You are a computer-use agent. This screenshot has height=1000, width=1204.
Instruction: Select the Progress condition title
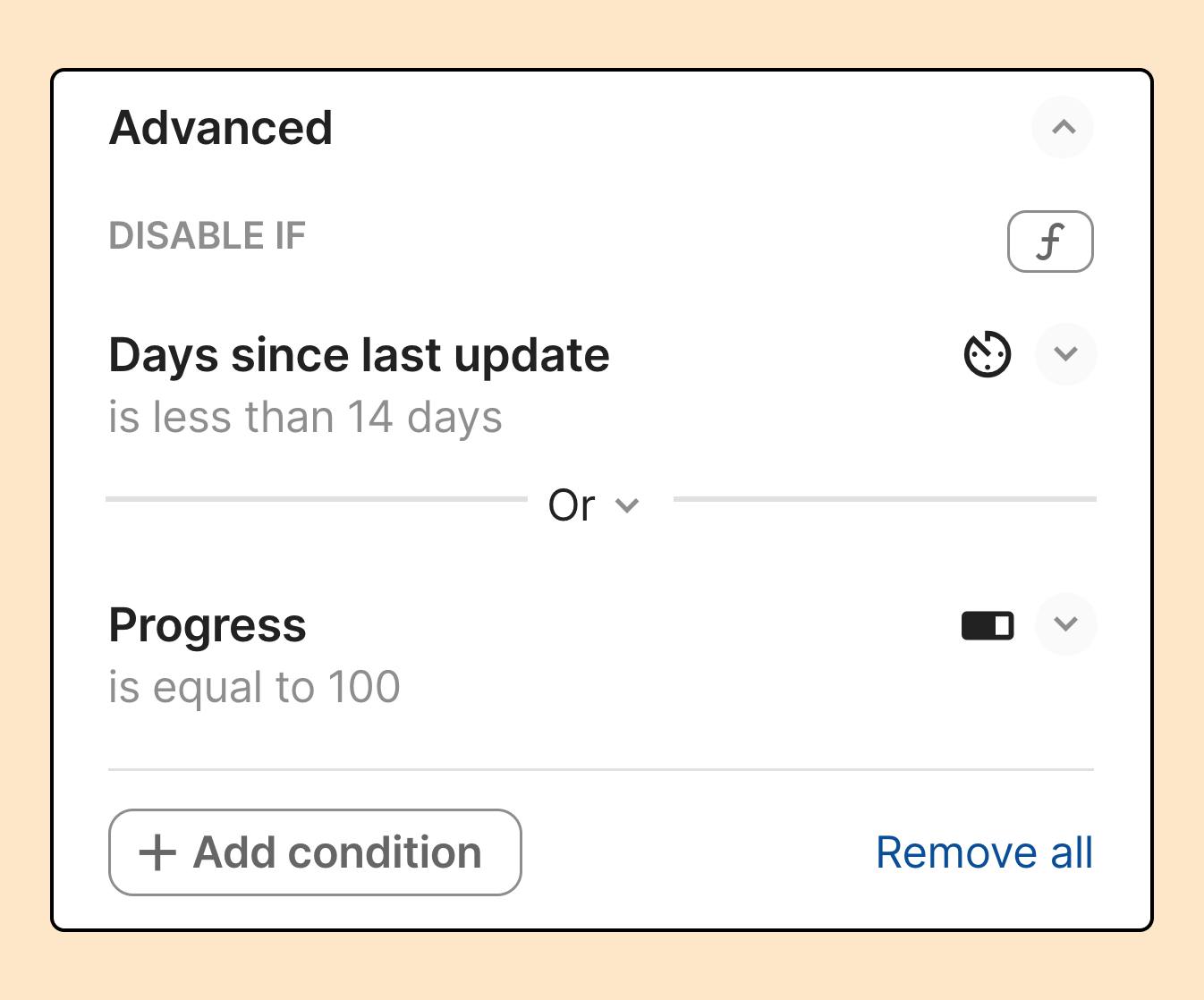click(208, 625)
